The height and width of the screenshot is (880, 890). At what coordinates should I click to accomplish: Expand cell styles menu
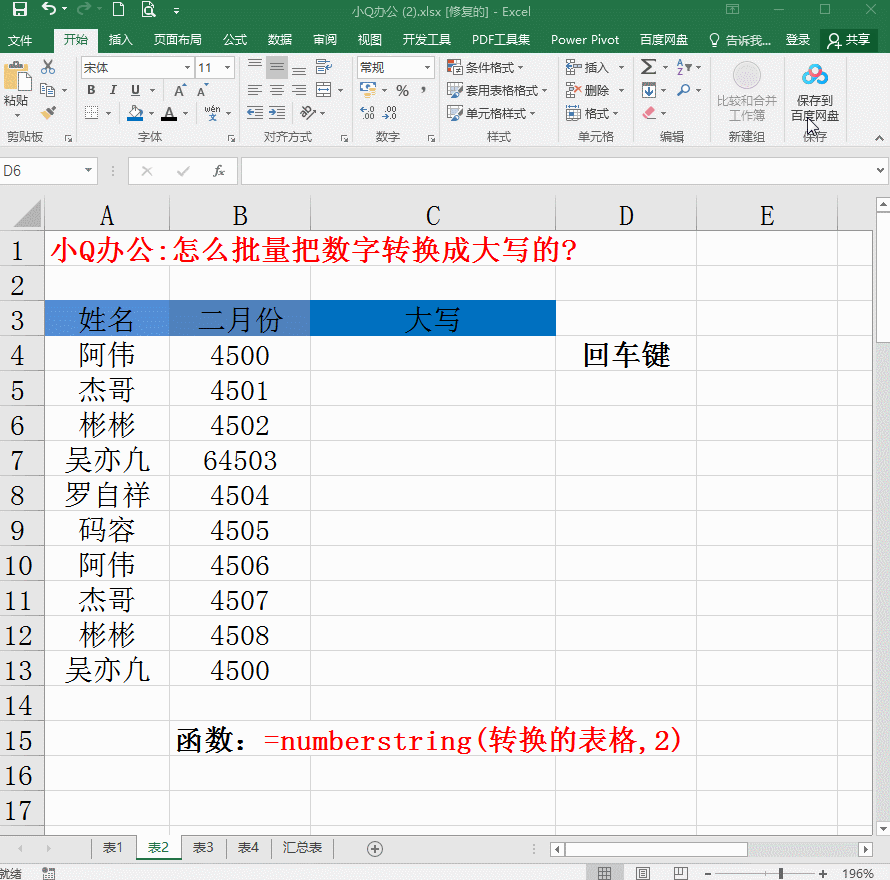491,113
